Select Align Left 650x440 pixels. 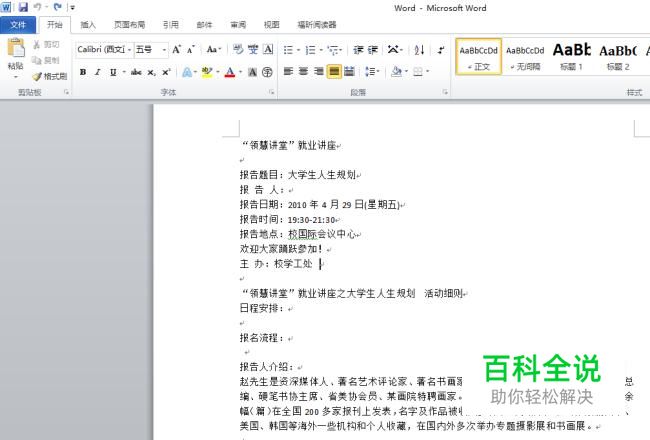click(289, 71)
